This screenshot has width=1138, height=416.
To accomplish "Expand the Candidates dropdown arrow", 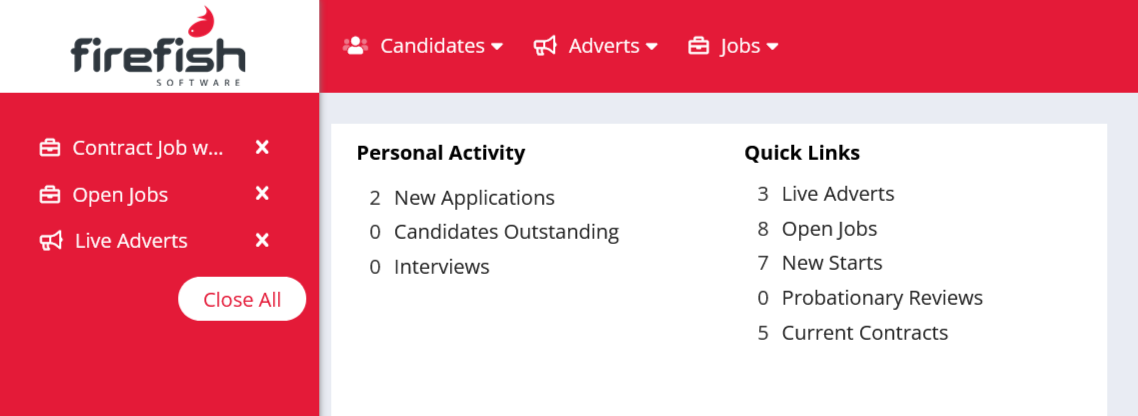I will (x=497, y=46).
